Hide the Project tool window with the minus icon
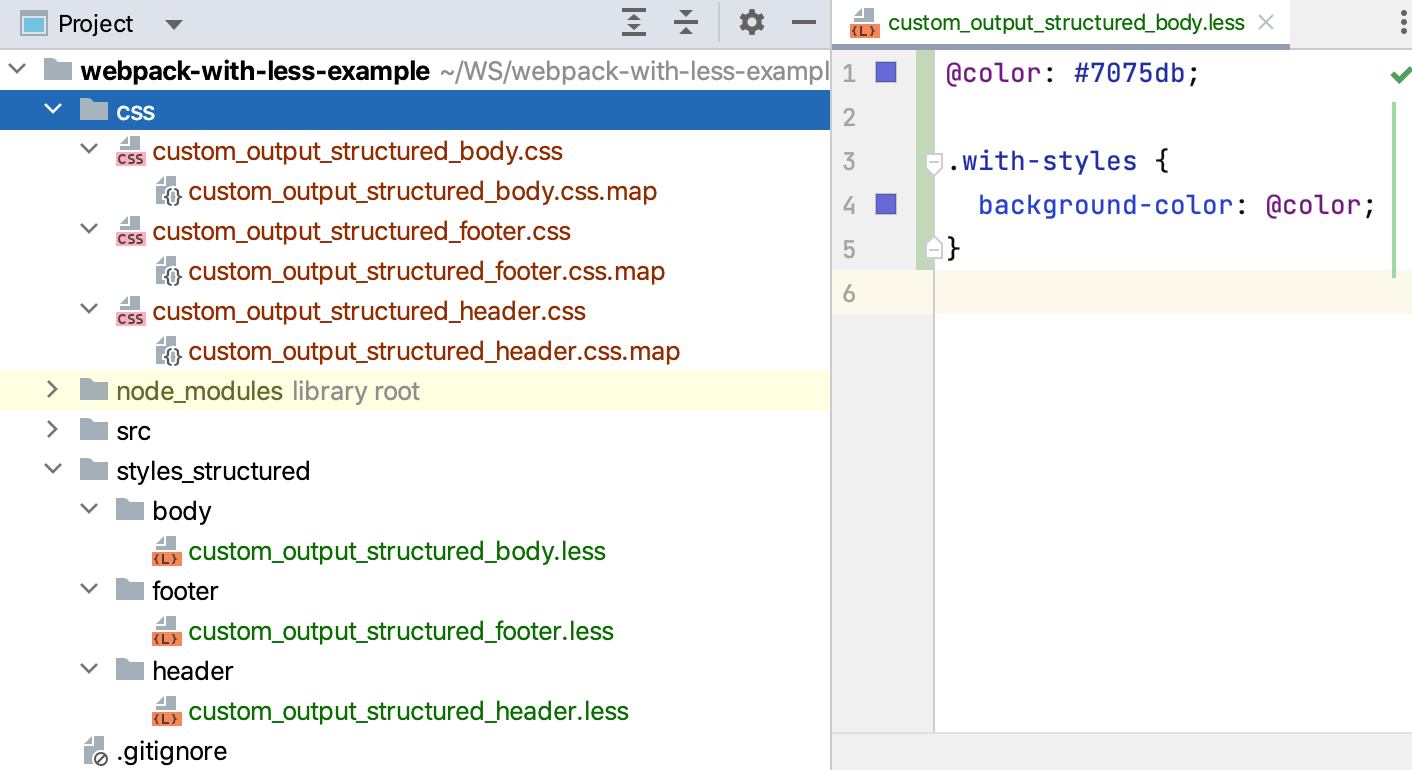Viewport: 1412px width, 770px height. click(804, 22)
